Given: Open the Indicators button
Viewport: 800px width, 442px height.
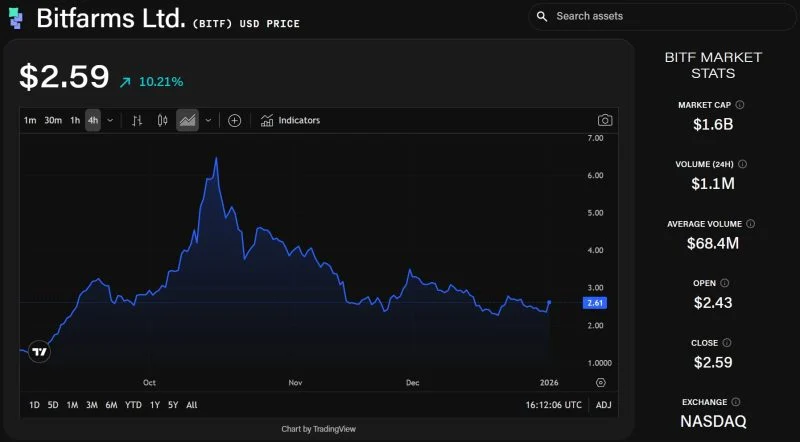Looking at the screenshot, I should coord(290,121).
